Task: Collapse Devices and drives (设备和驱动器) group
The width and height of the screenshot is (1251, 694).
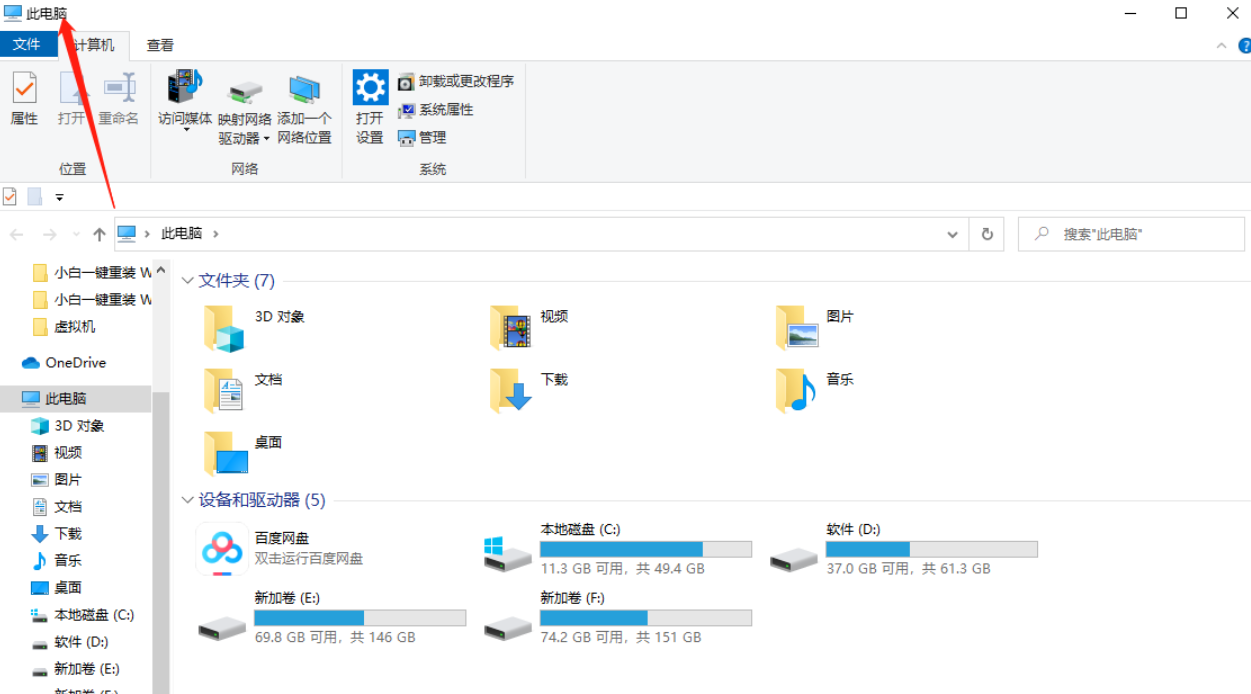Action: [187, 500]
